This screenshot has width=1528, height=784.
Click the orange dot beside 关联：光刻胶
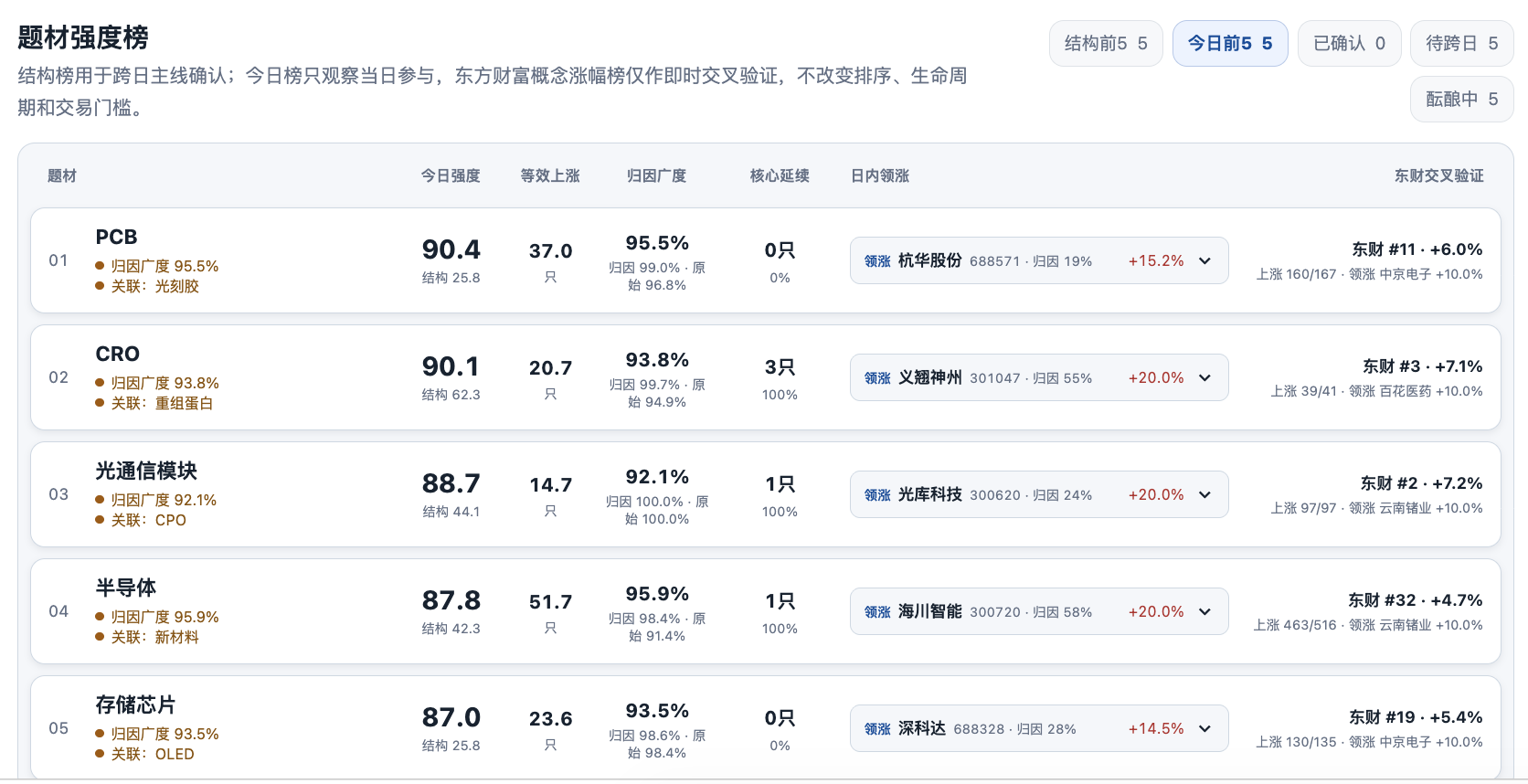tap(100, 286)
